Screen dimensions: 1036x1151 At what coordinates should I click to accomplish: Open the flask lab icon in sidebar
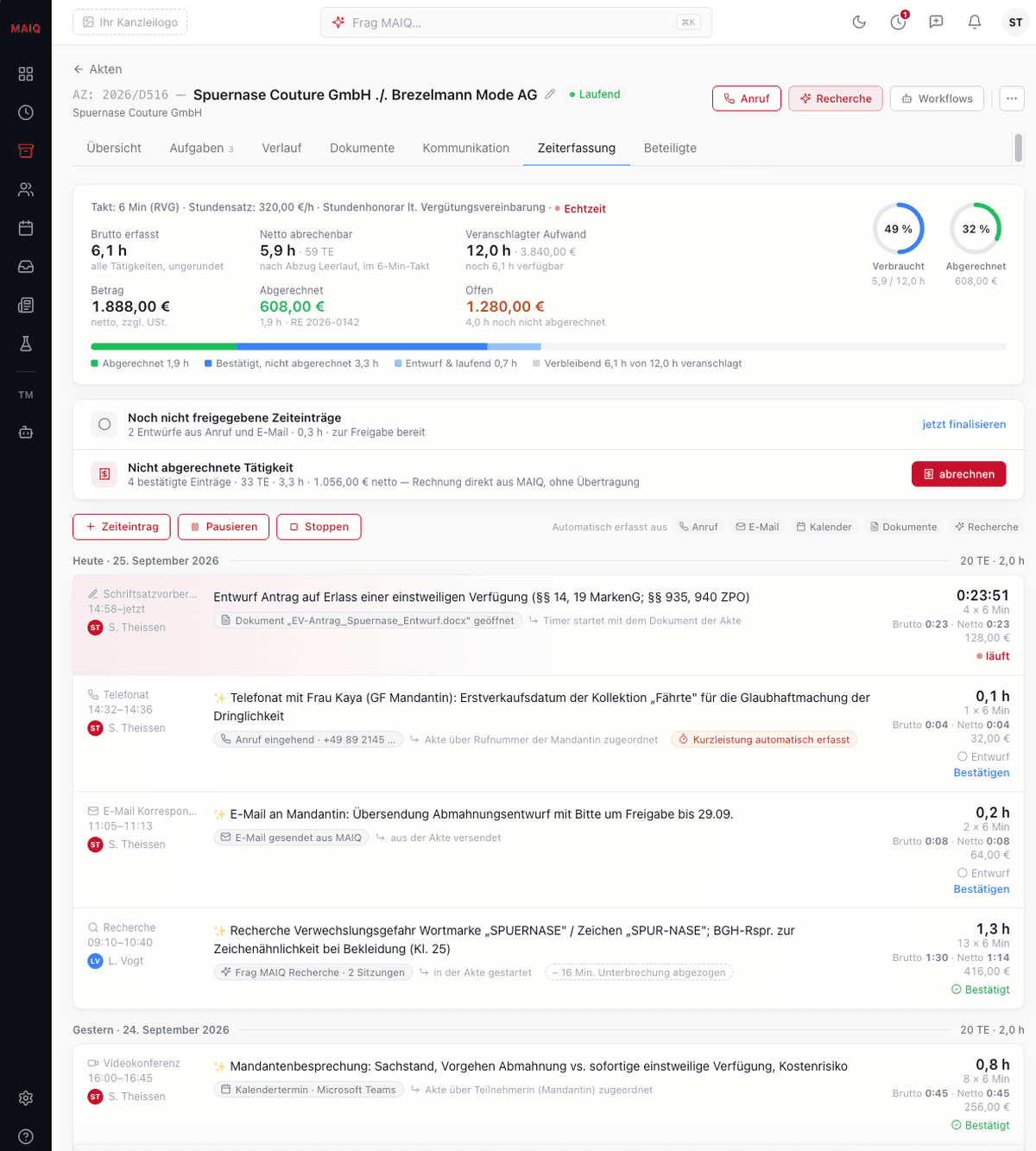click(x=26, y=344)
